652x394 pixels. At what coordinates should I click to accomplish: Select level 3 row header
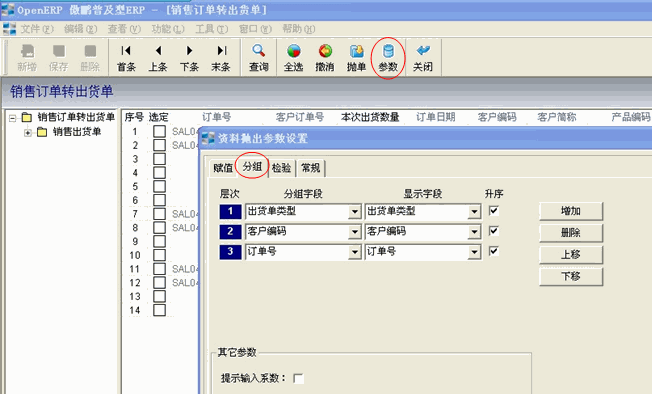pyautogui.click(x=230, y=252)
